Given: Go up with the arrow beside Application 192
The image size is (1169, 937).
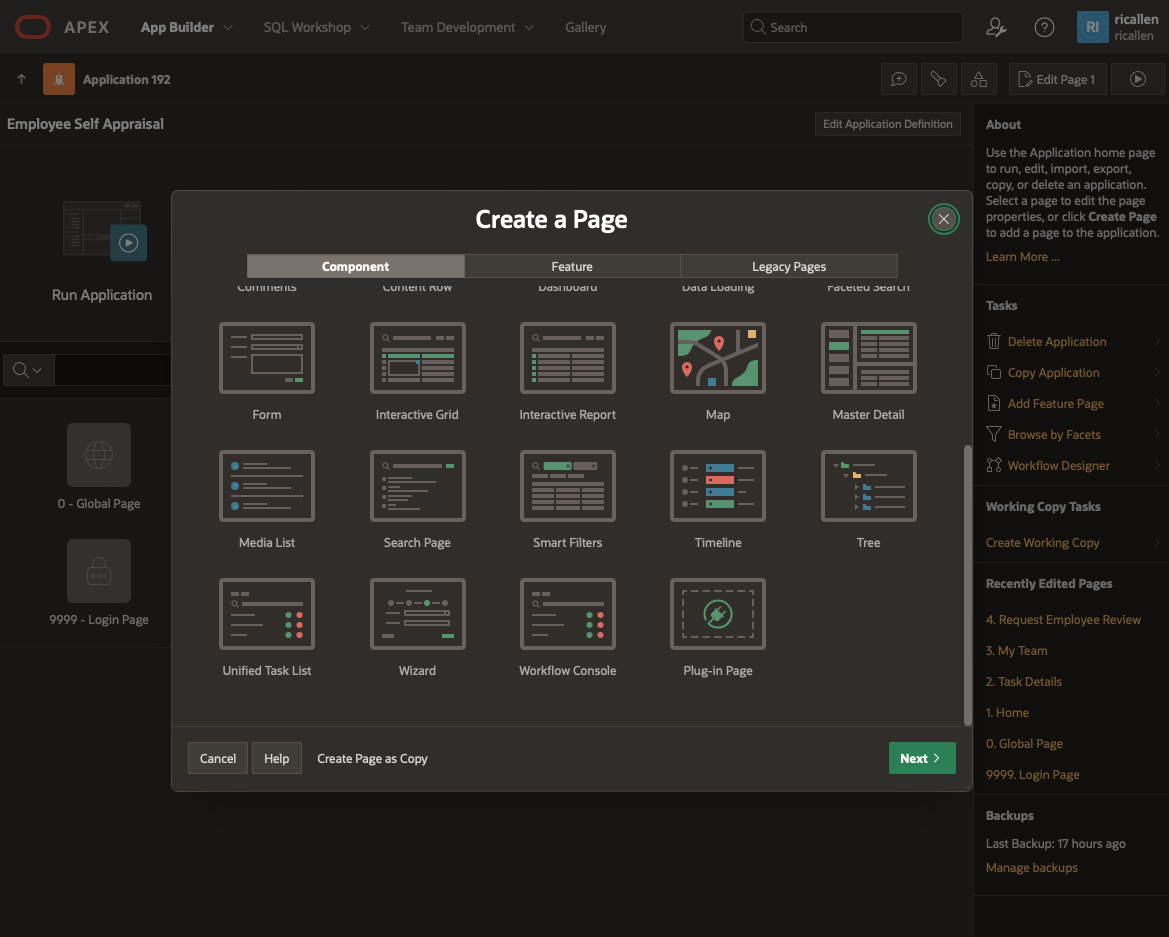Looking at the screenshot, I should click(22, 79).
